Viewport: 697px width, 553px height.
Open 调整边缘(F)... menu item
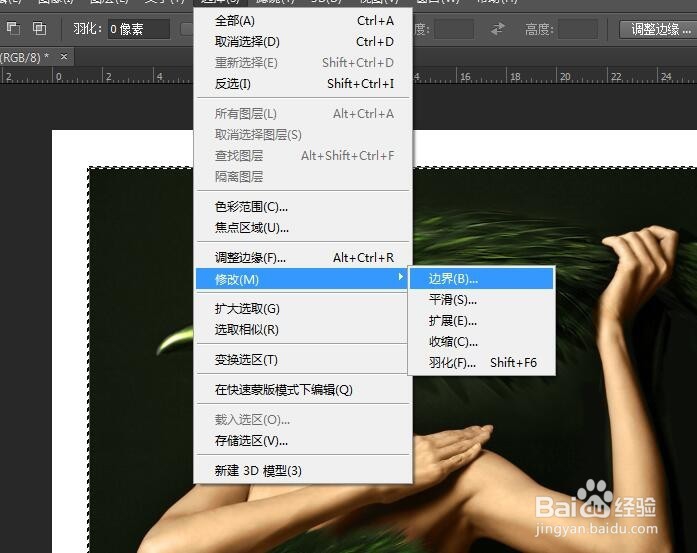coord(304,257)
